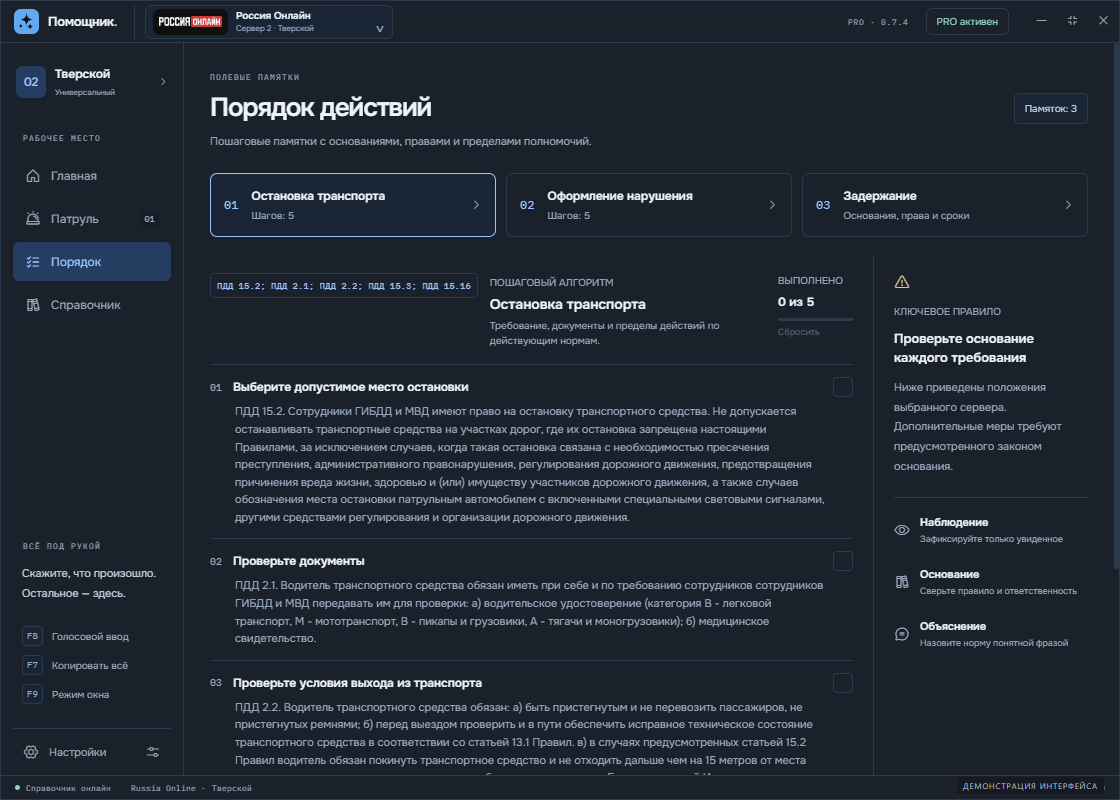The height and width of the screenshot is (800, 1120).
Task: Open the Патруль section
Action: [91, 219]
